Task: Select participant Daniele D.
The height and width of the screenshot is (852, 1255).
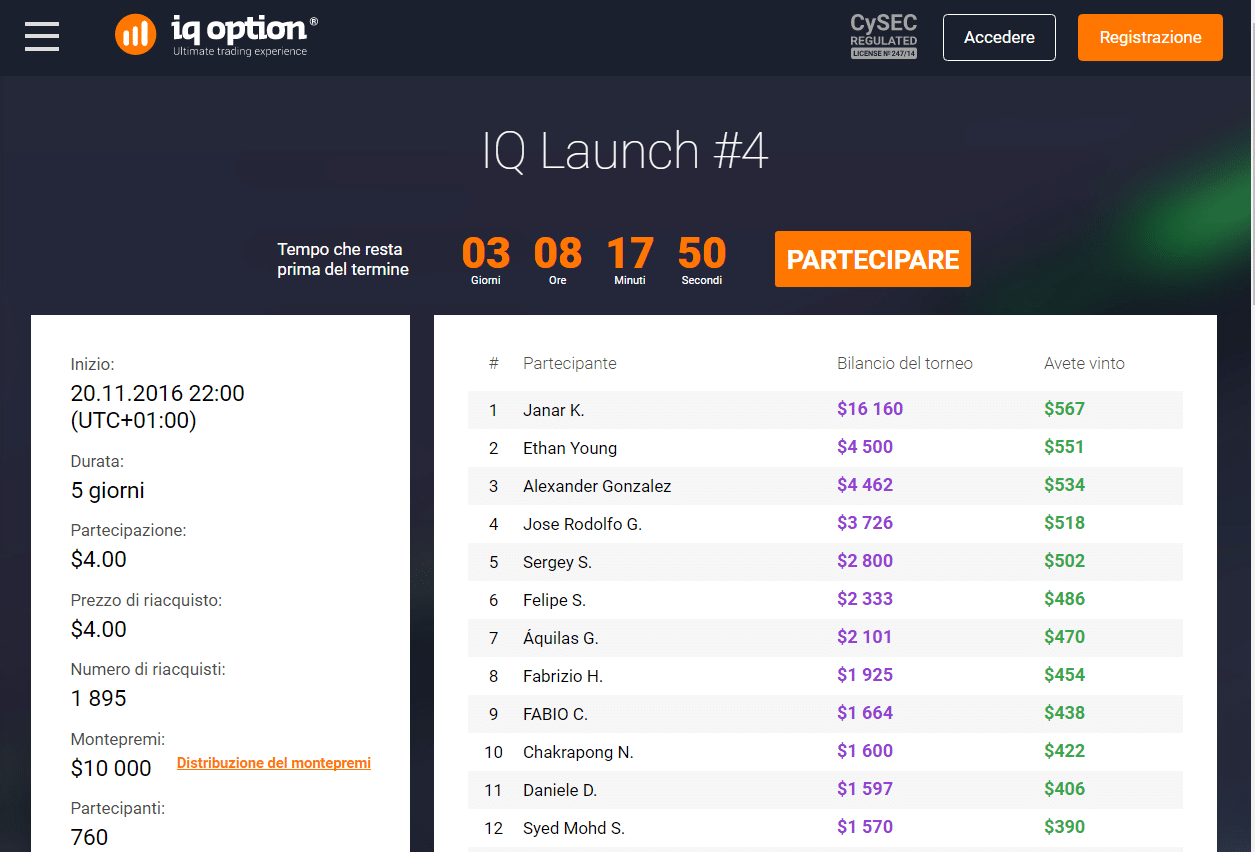Action: click(x=560, y=790)
